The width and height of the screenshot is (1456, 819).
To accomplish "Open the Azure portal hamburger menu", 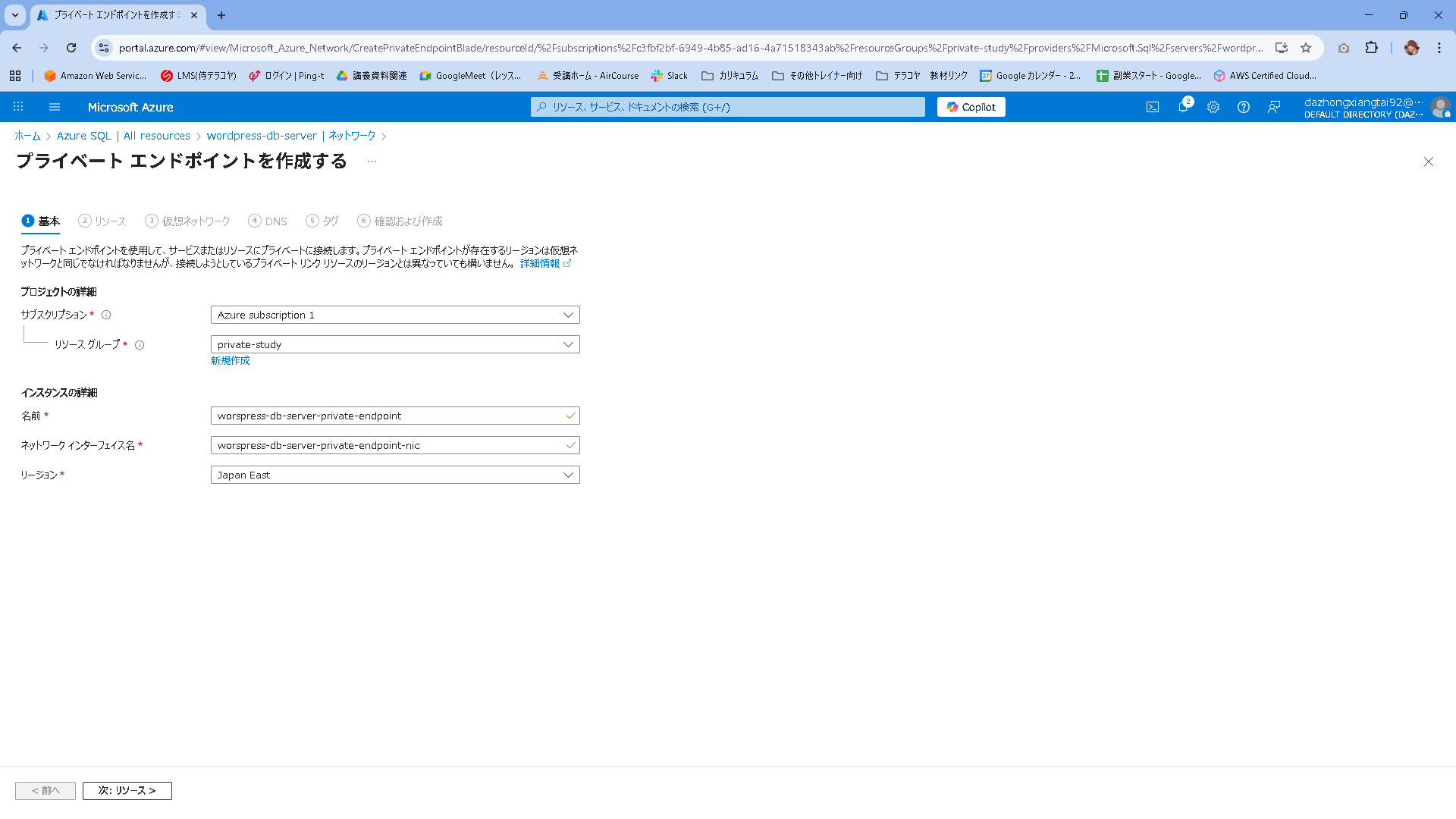I will [x=55, y=107].
